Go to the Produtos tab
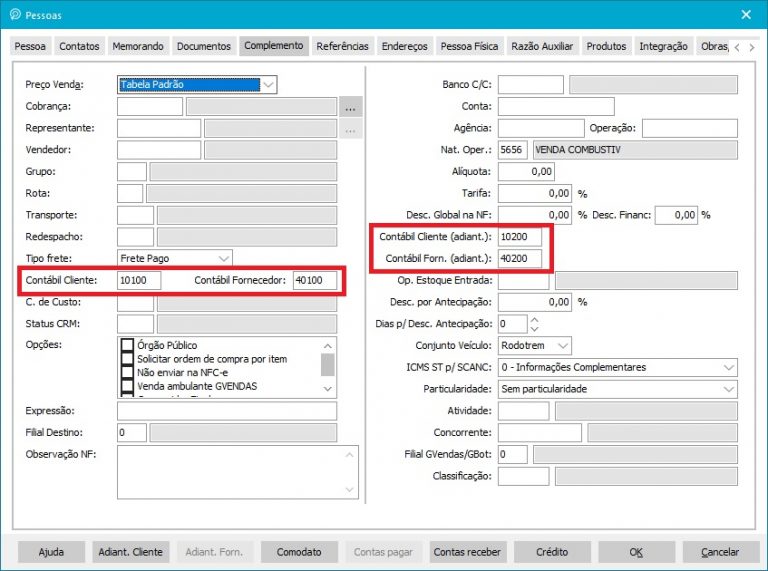Viewport: 768px width, 571px height. (606, 46)
